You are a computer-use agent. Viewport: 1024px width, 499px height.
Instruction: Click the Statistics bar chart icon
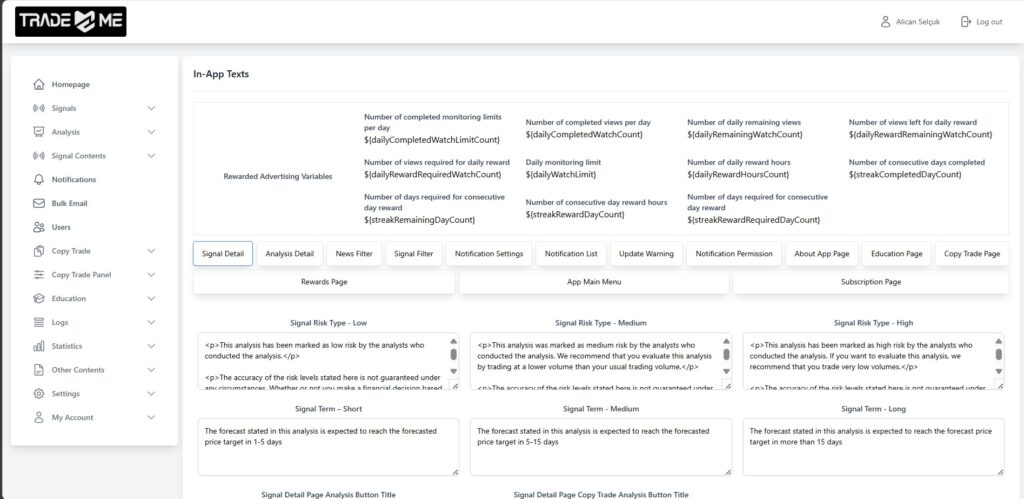39,346
